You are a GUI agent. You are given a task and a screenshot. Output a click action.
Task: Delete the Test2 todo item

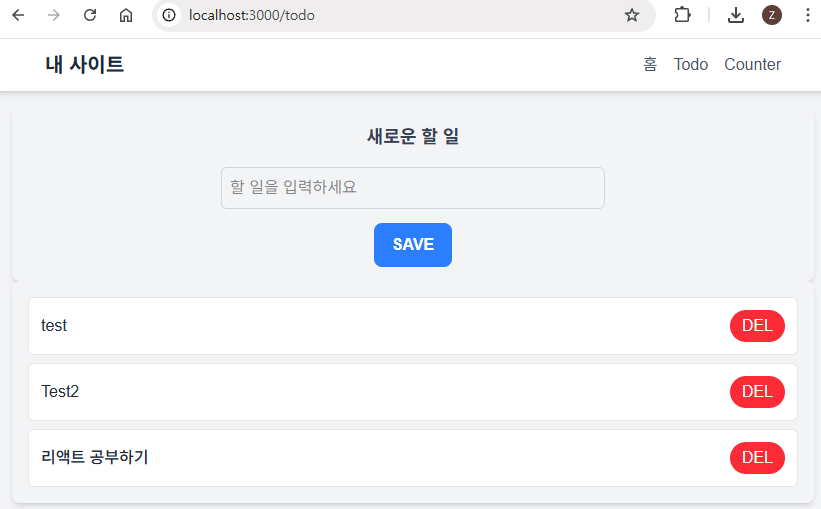[757, 392]
